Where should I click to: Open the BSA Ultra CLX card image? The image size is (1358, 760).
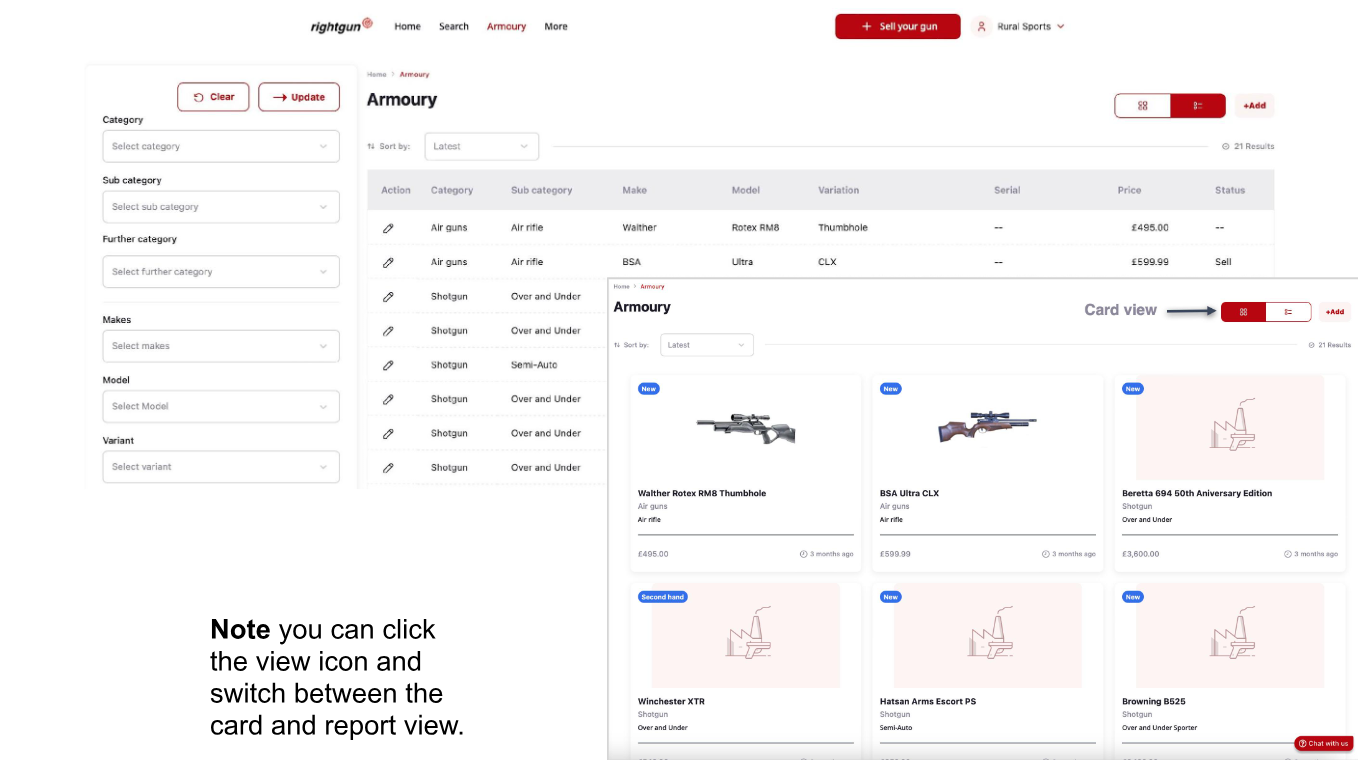click(988, 428)
